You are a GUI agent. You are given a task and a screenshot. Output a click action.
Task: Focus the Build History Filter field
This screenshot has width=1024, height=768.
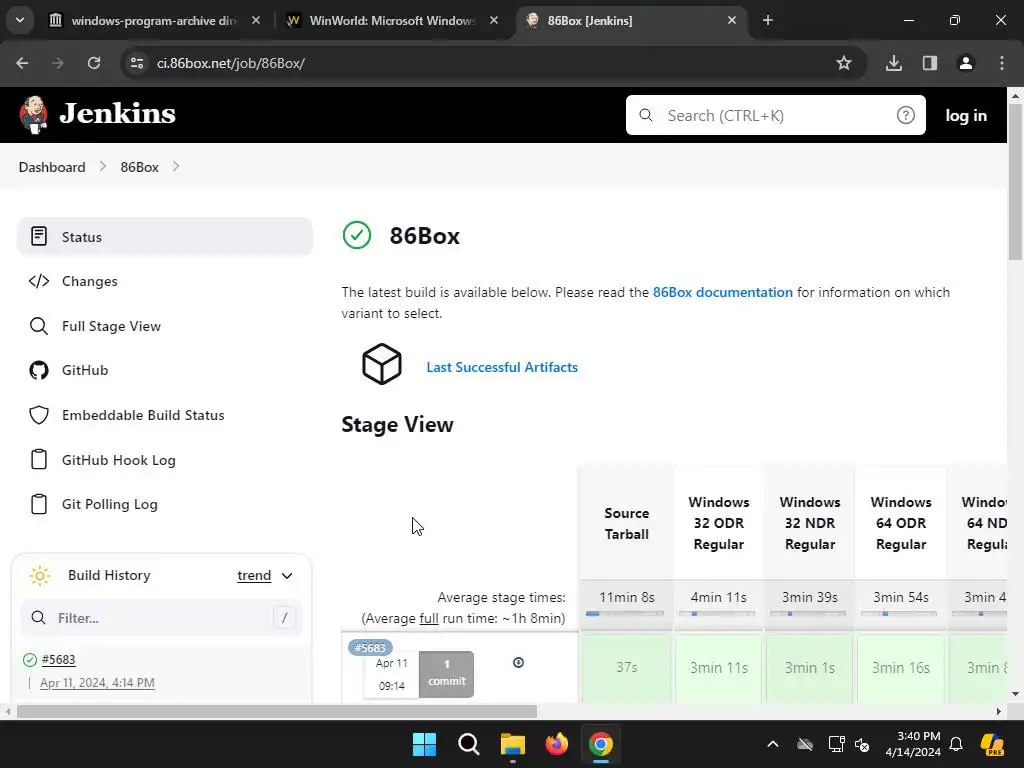162,618
